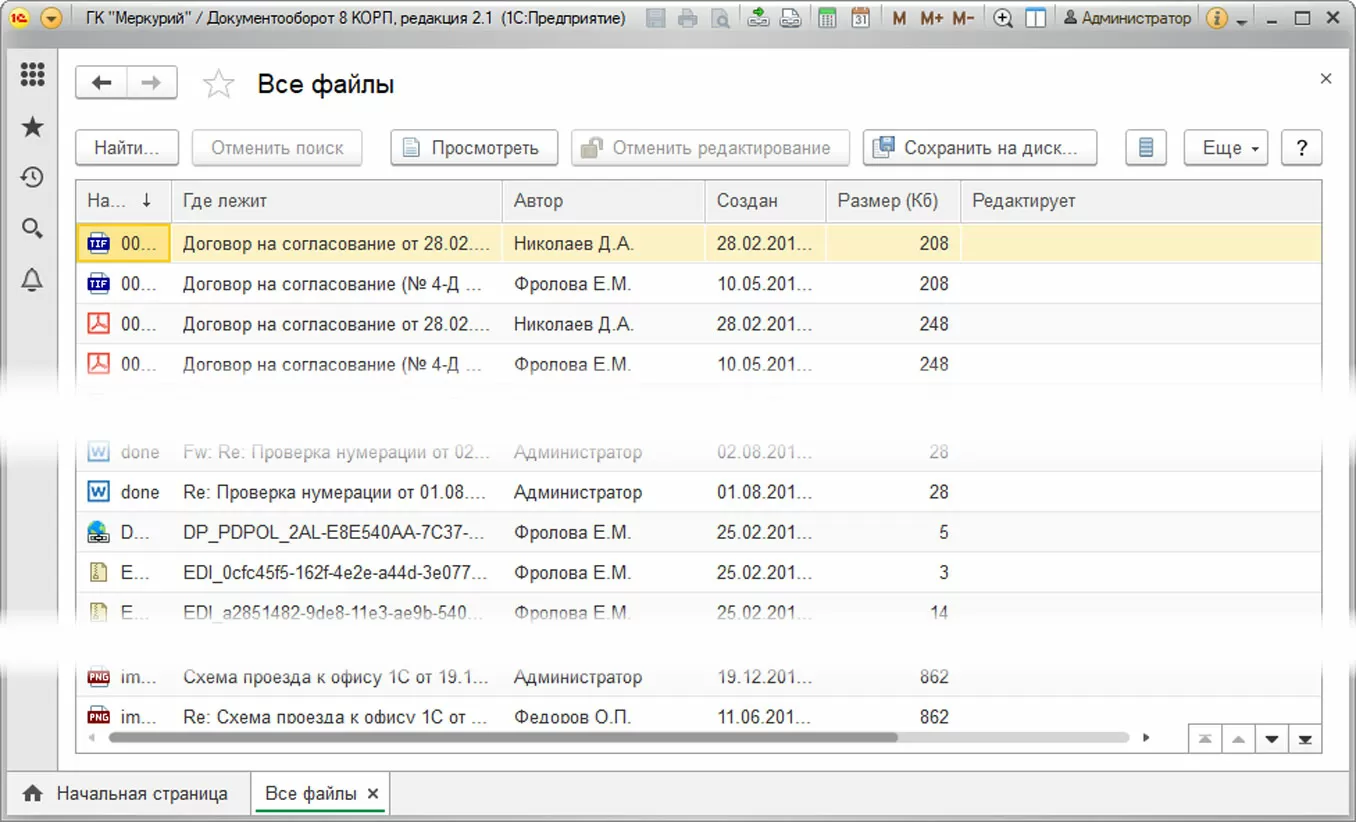Select the TIF file icon in Николаев Д.А. row

[98, 243]
